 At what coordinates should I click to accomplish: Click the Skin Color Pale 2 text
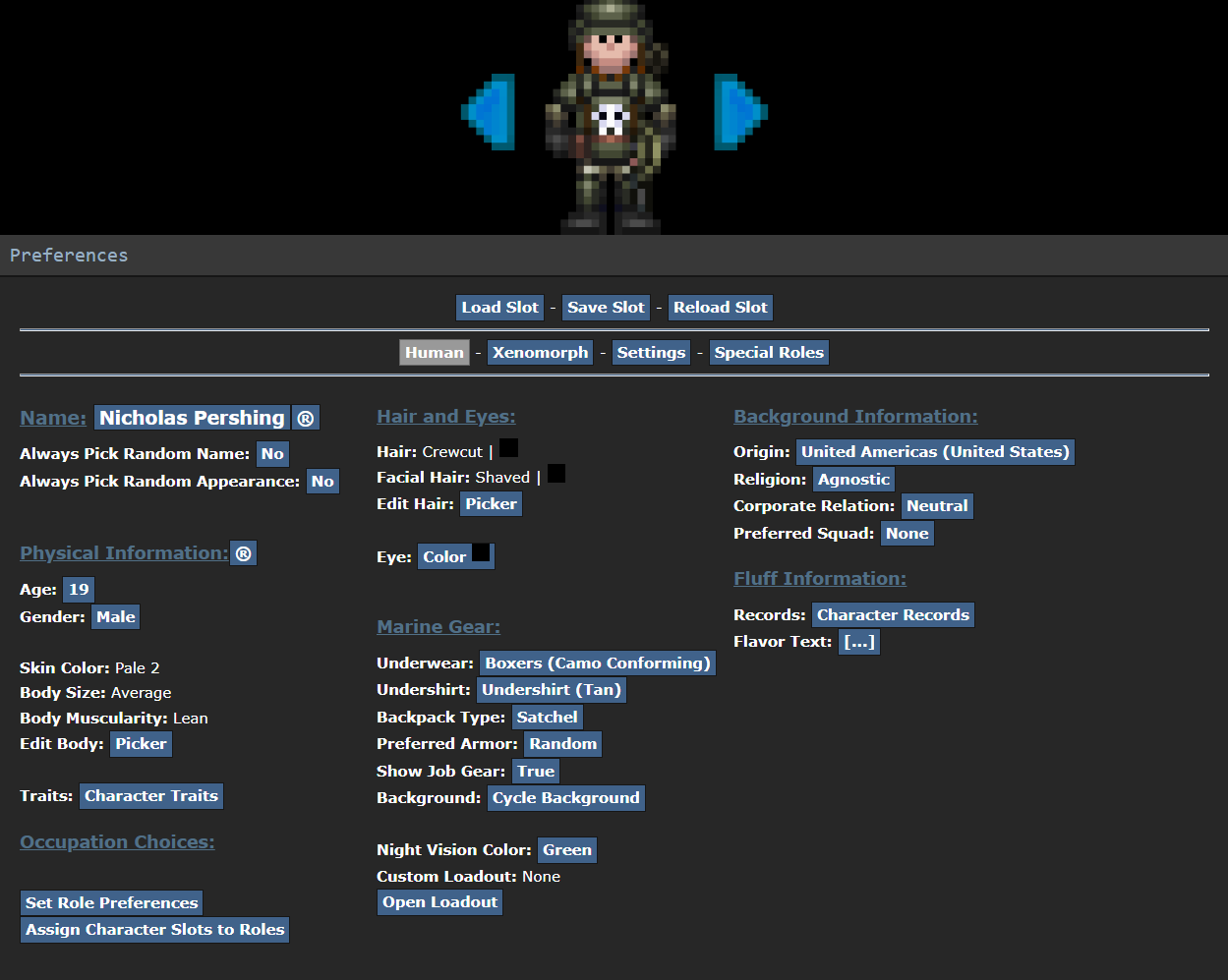tap(89, 667)
